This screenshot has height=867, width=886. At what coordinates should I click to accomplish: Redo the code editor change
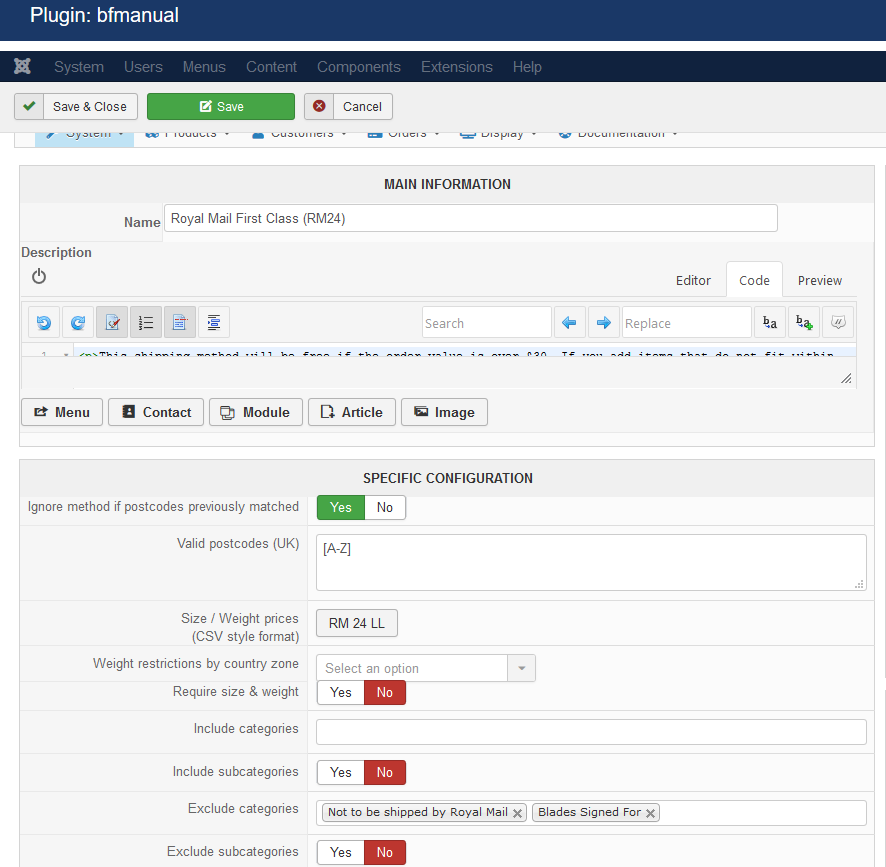(78, 322)
